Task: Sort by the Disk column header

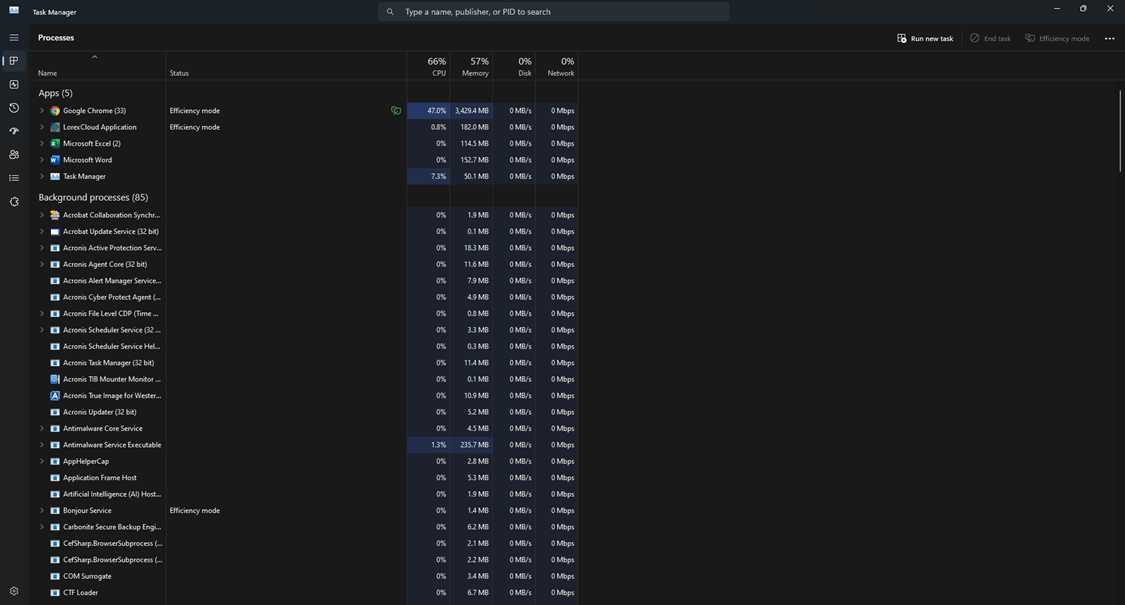Action: point(514,66)
